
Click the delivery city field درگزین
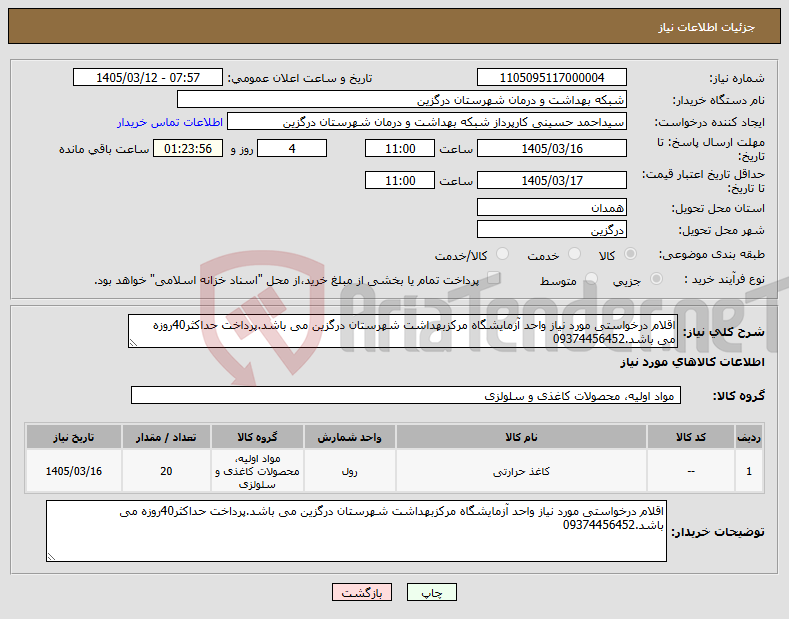(551, 229)
